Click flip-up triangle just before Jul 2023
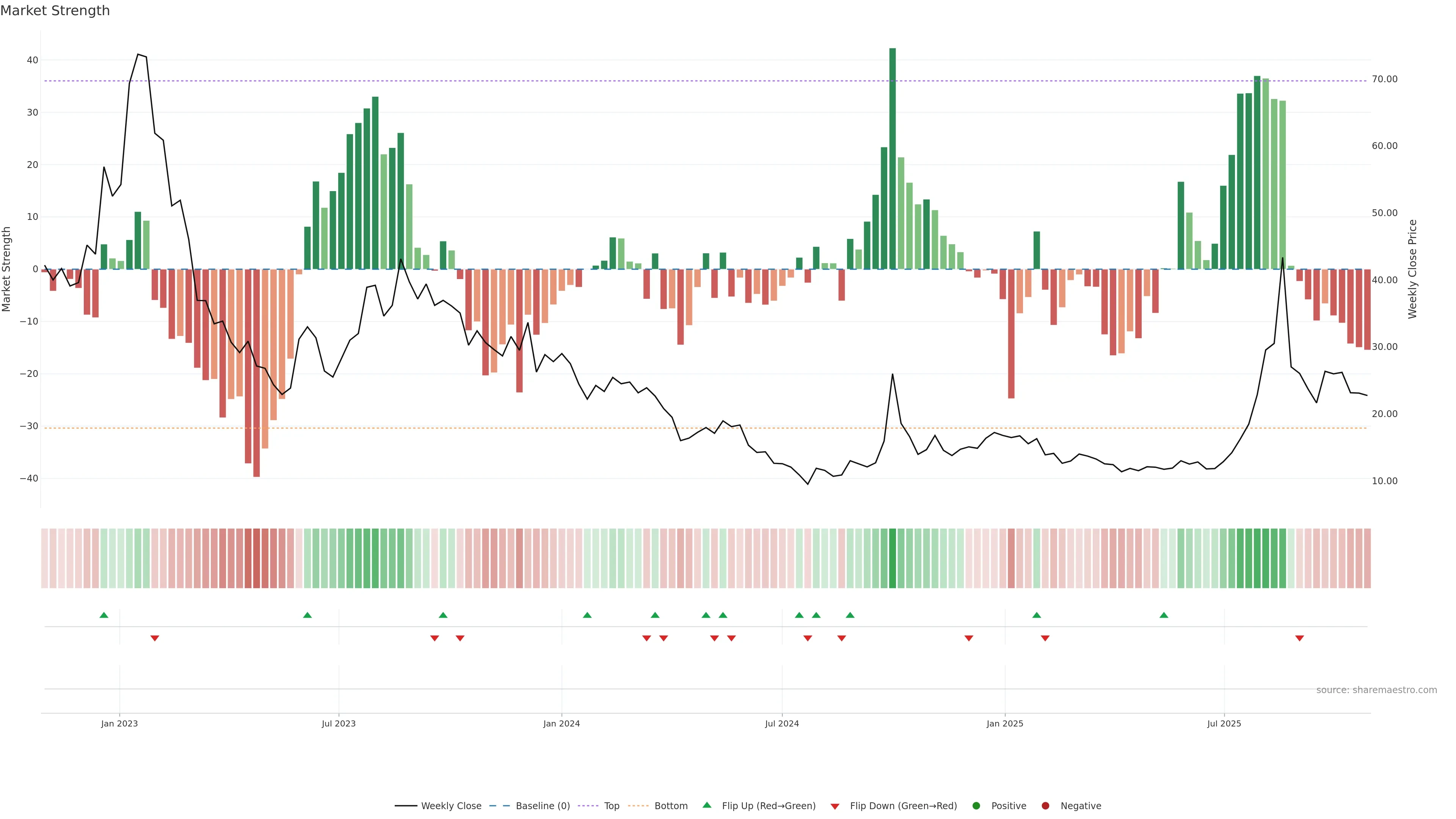 click(x=308, y=615)
